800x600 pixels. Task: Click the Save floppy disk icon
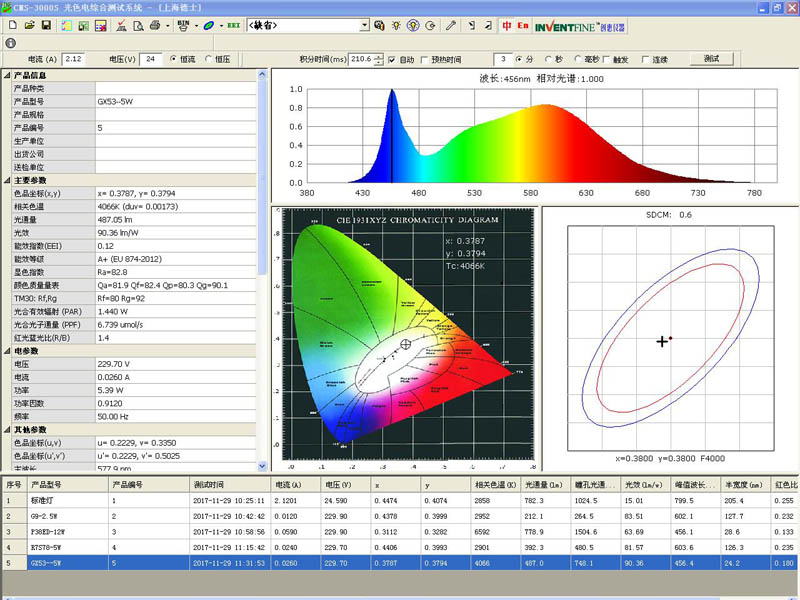(47, 25)
